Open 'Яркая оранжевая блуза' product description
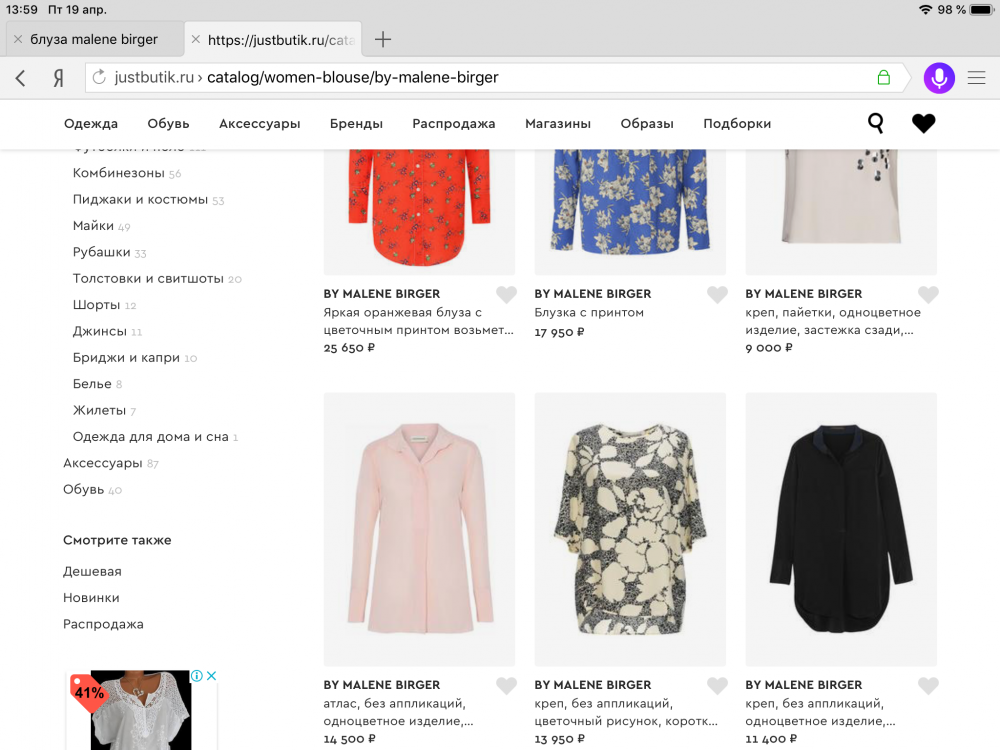1000x750 pixels. click(418, 321)
